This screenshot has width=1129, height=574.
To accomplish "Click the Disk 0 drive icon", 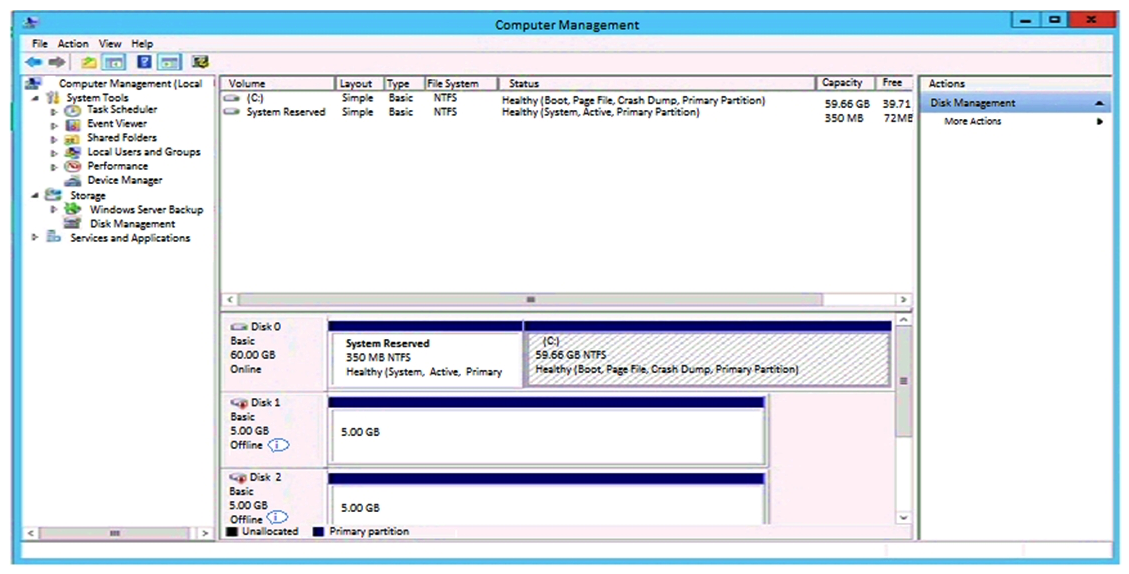I will 239,327.
